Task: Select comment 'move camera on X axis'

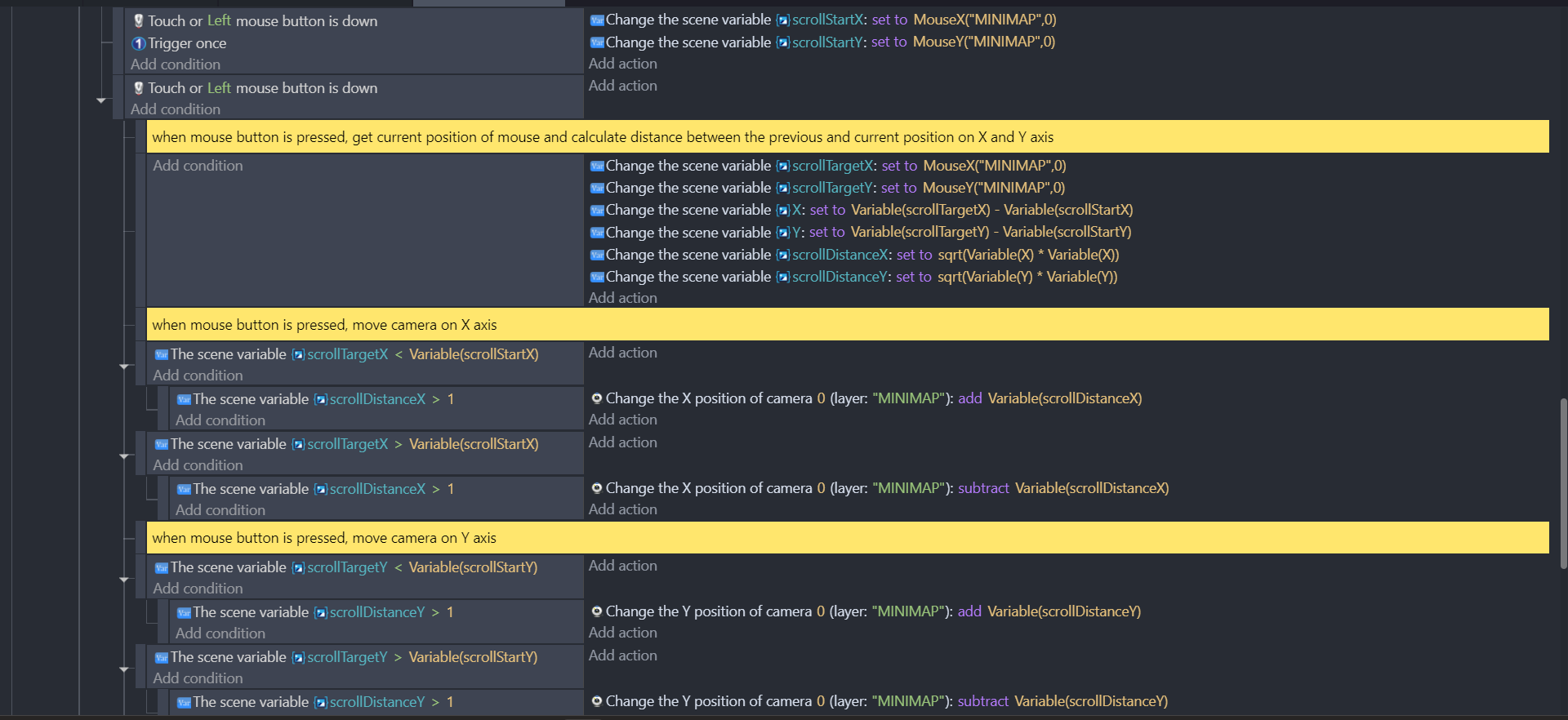Action: [848, 325]
